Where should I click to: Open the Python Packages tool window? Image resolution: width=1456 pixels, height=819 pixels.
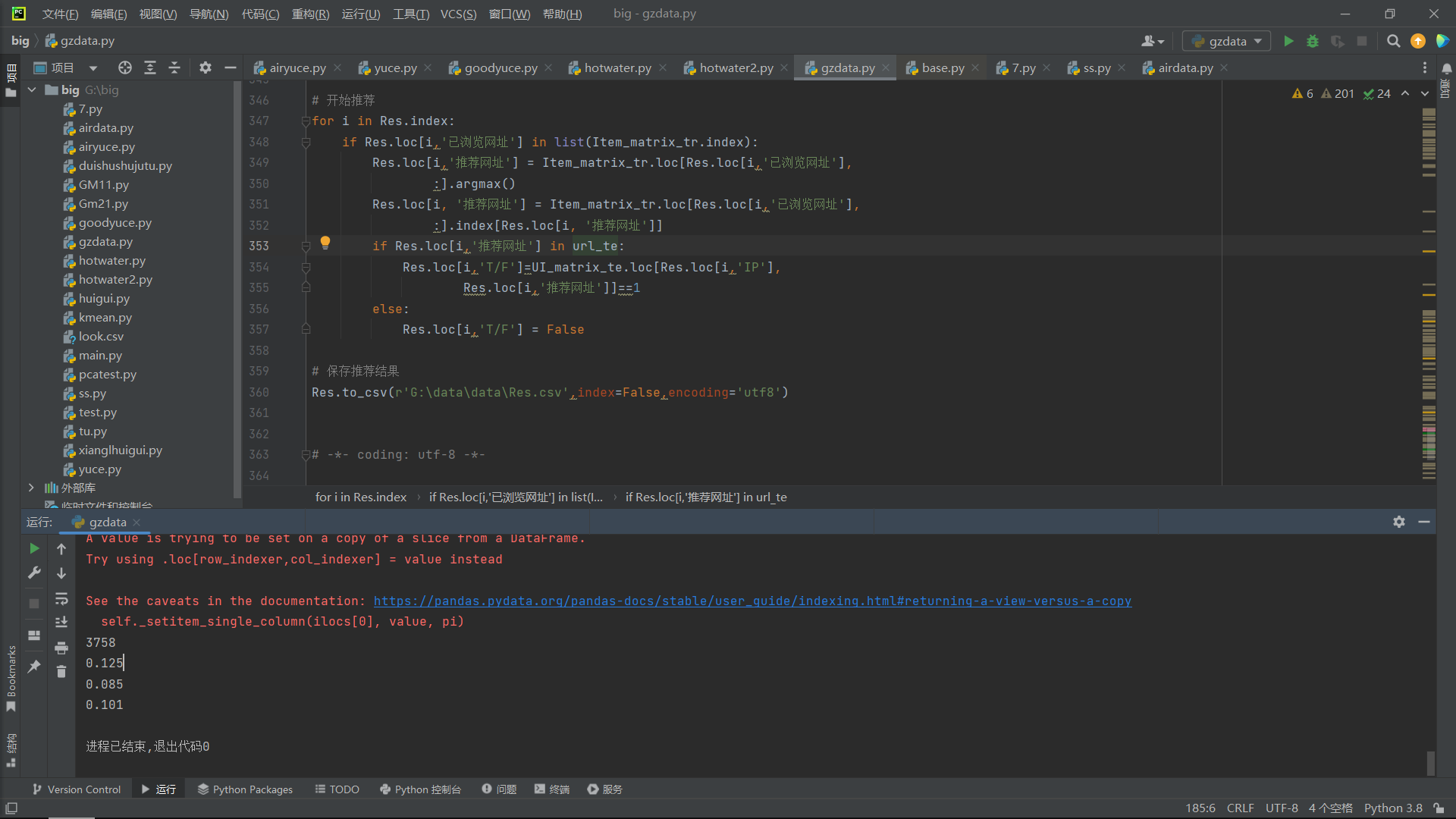click(245, 789)
